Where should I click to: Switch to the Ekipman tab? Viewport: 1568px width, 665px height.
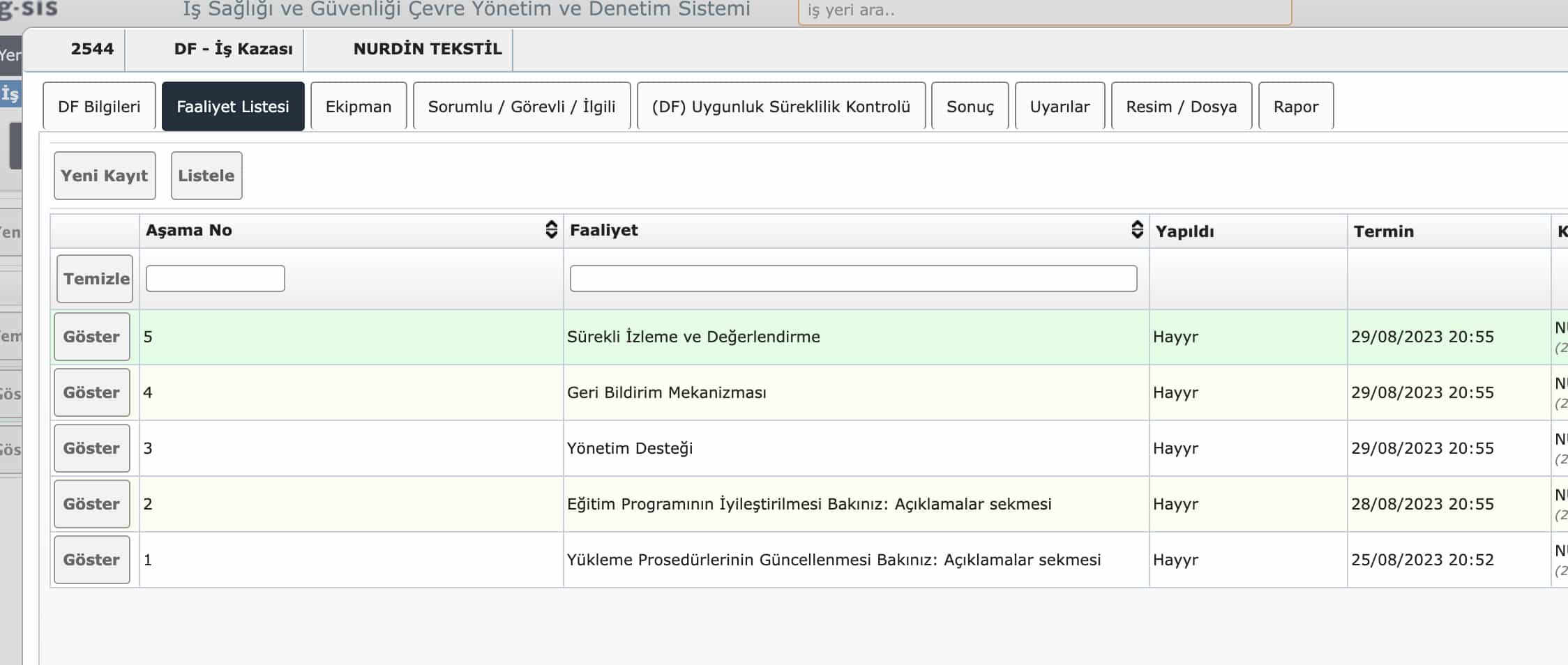point(359,107)
